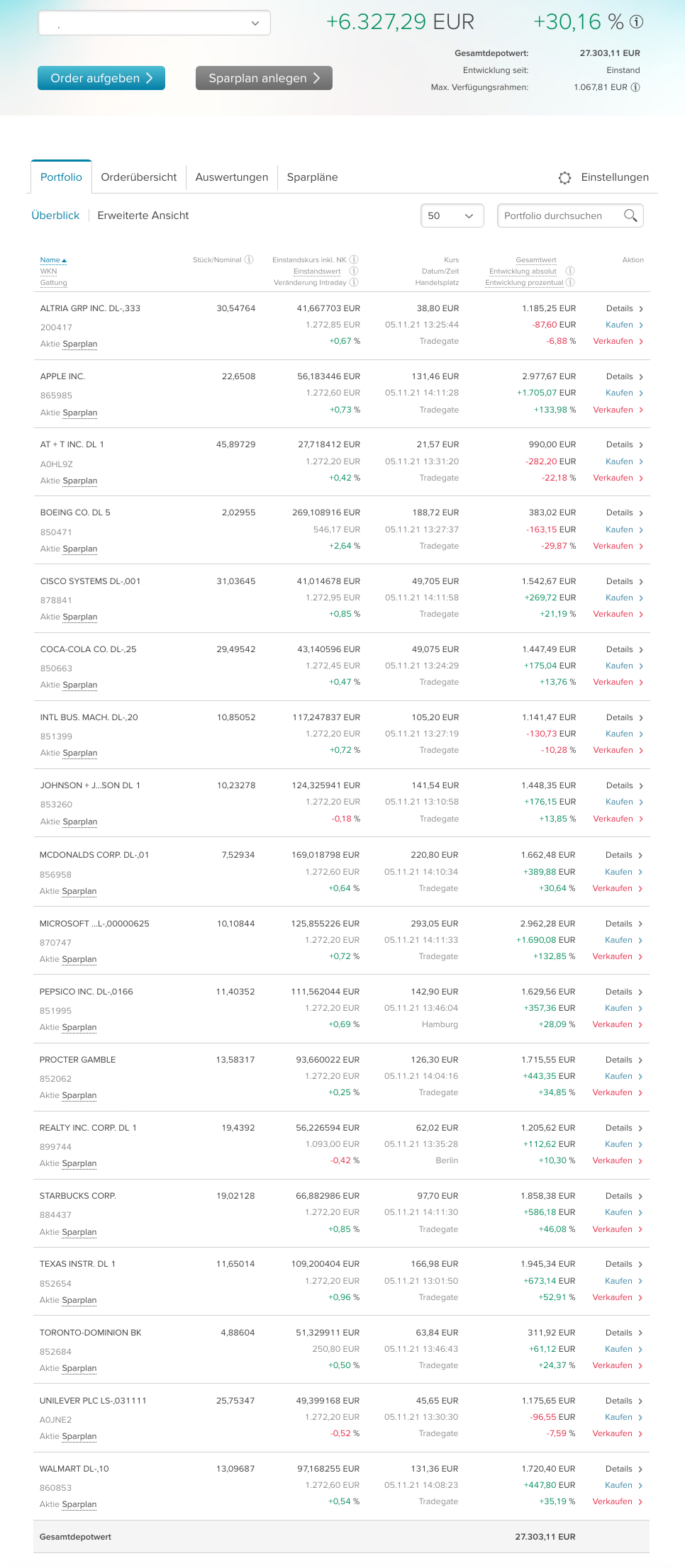Click Verkaufen for INTL BUS. MACH.
This screenshot has width=685, height=1568.
point(613,750)
